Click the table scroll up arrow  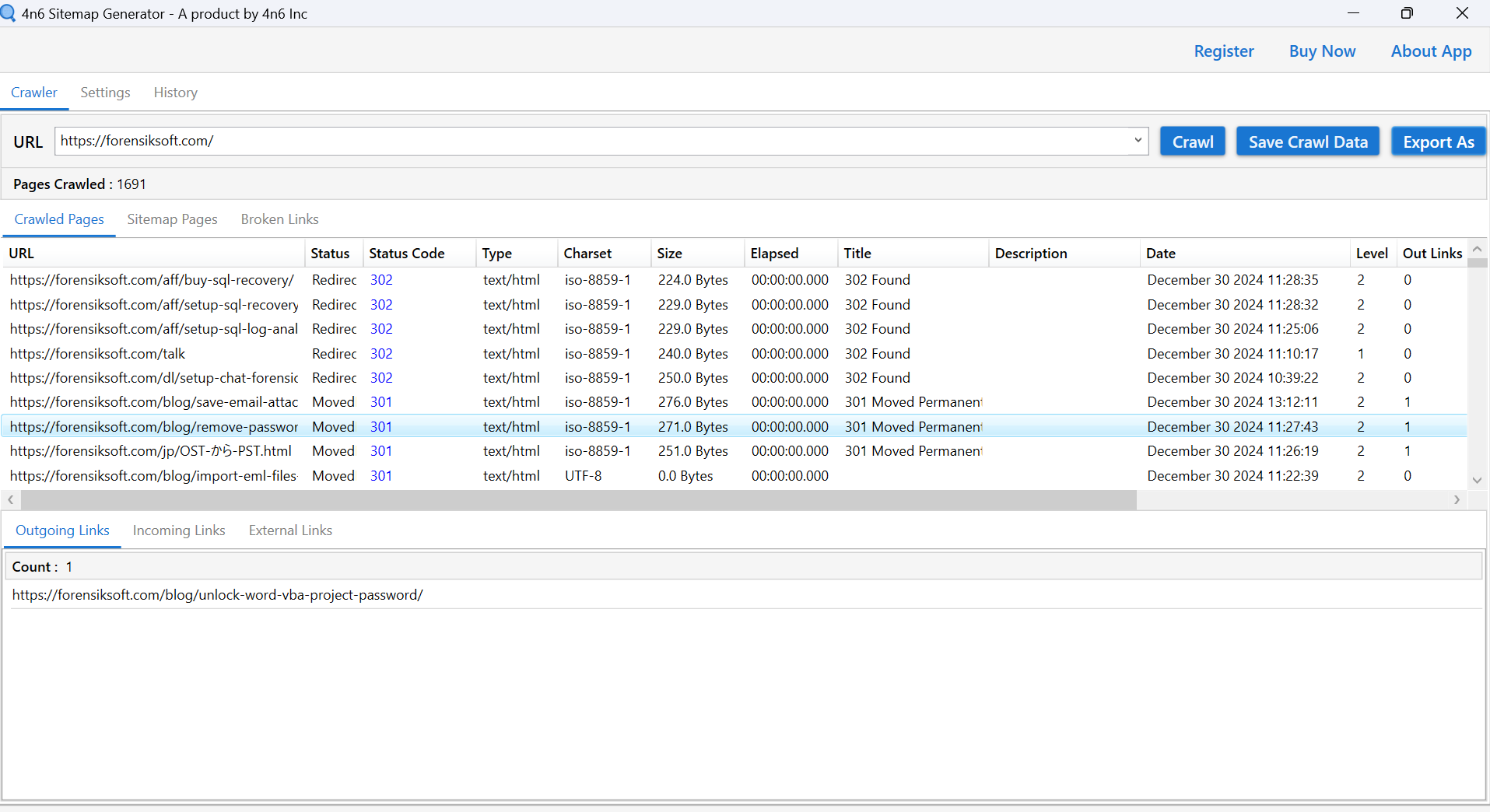click(1477, 249)
